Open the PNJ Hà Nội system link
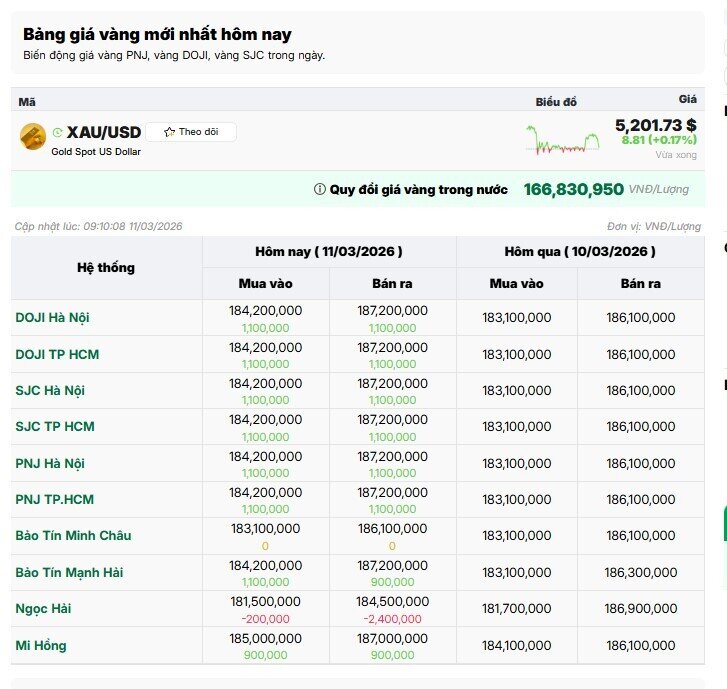 [x=50, y=463]
